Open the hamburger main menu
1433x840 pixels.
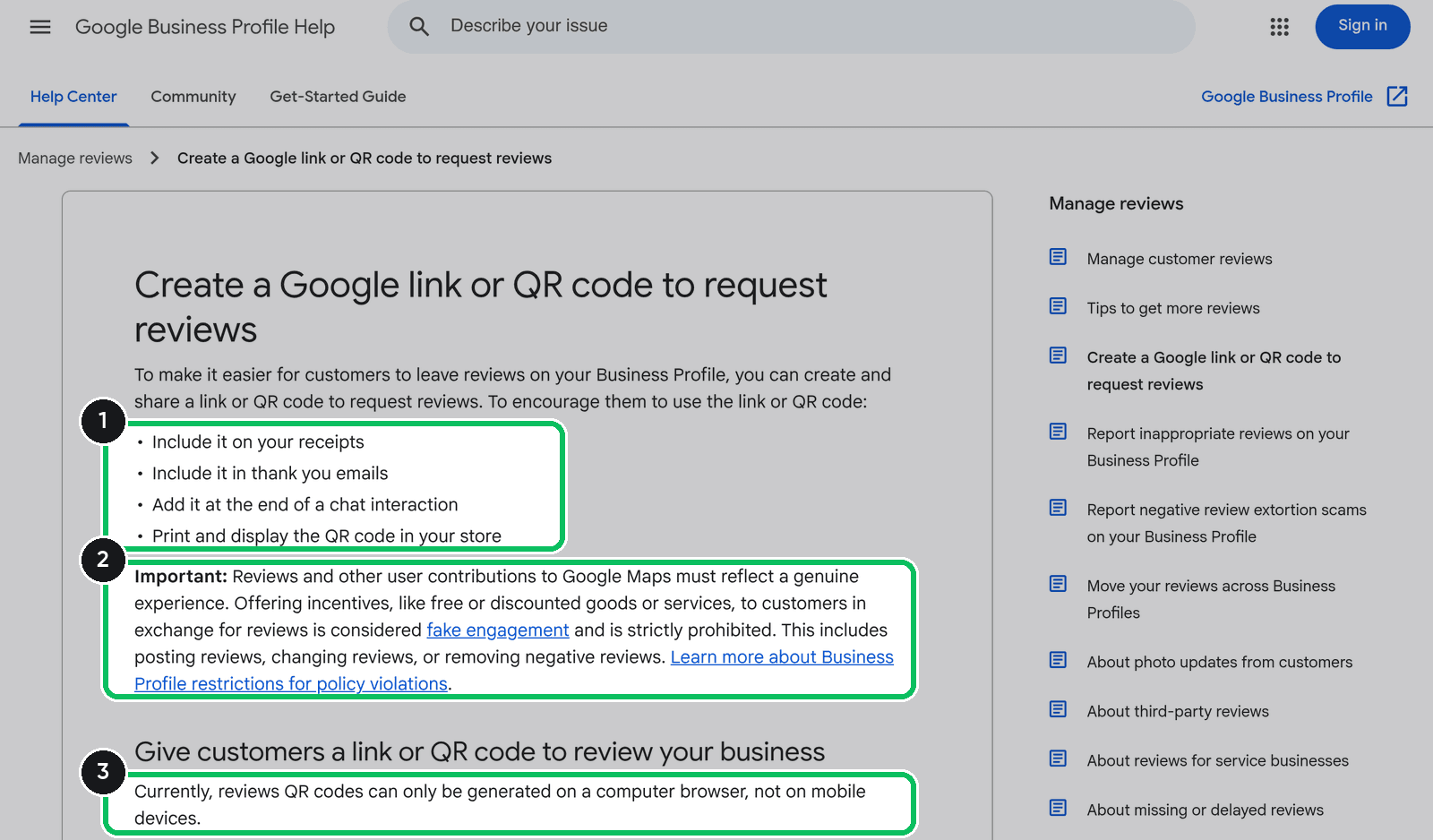pyautogui.click(x=40, y=27)
